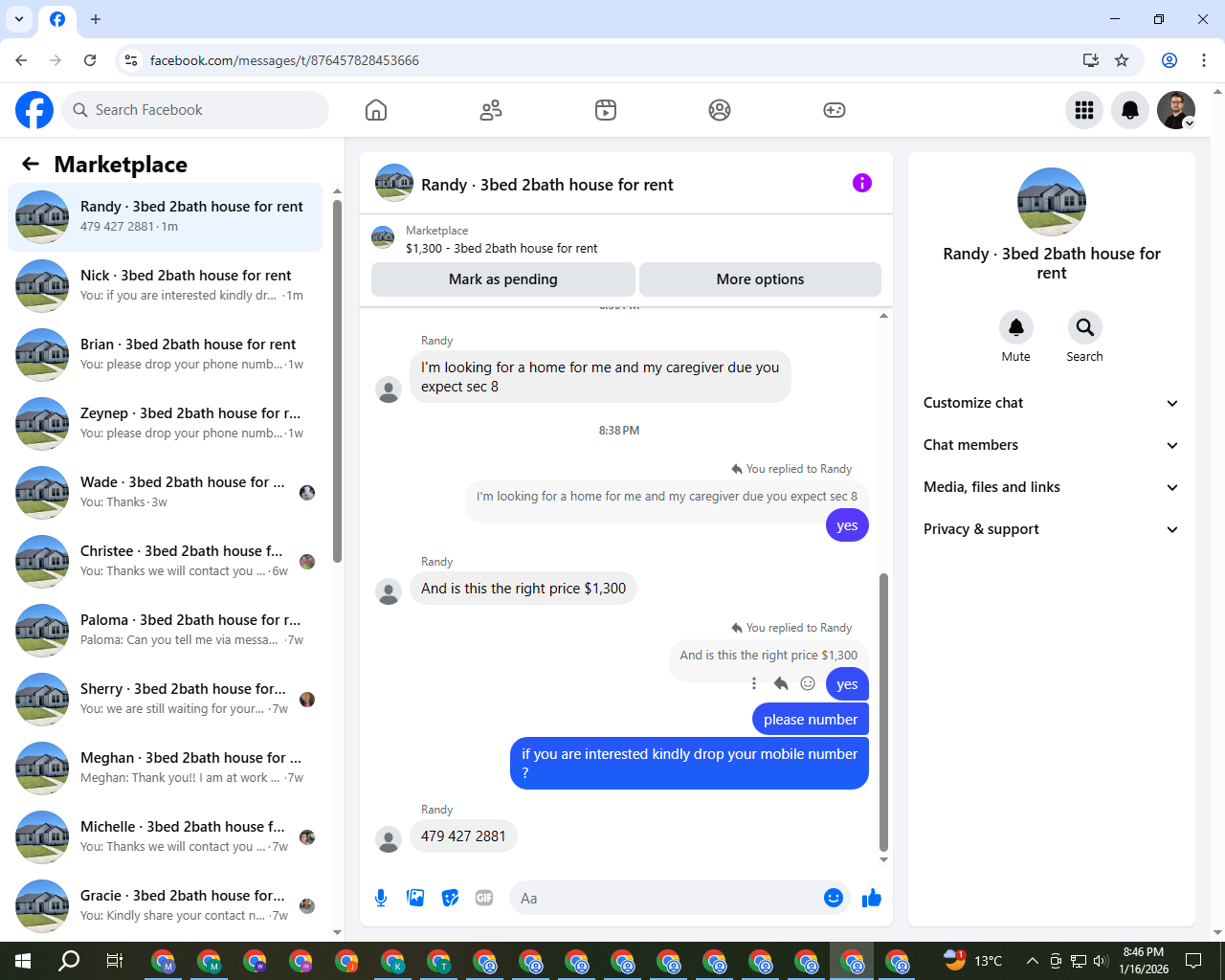Screen dimensions: 1225x980
Task: Open Christee's 3bed 2bath conversation
Action: 165,561
